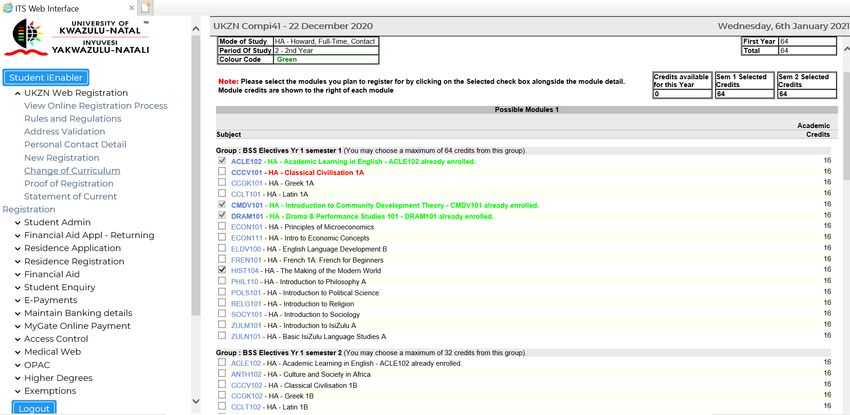Toggle the DRAM101 Drama checkbox
The image size is (850, 415).
222,216
